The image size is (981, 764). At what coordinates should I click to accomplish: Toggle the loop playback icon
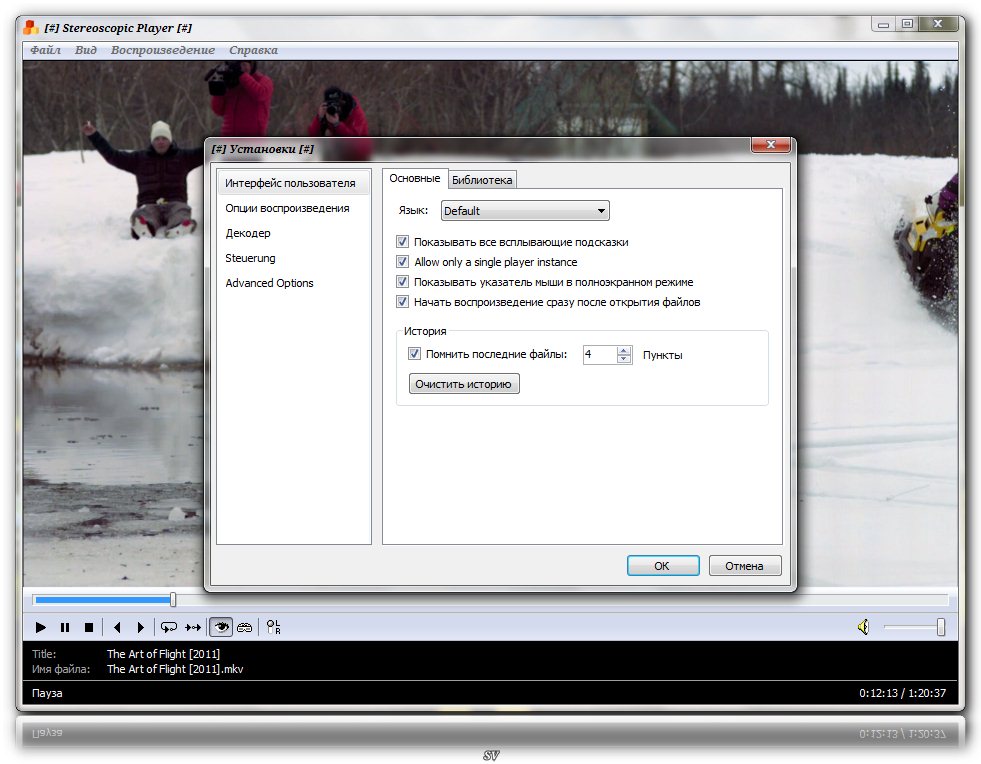click(x=169, y=628)
